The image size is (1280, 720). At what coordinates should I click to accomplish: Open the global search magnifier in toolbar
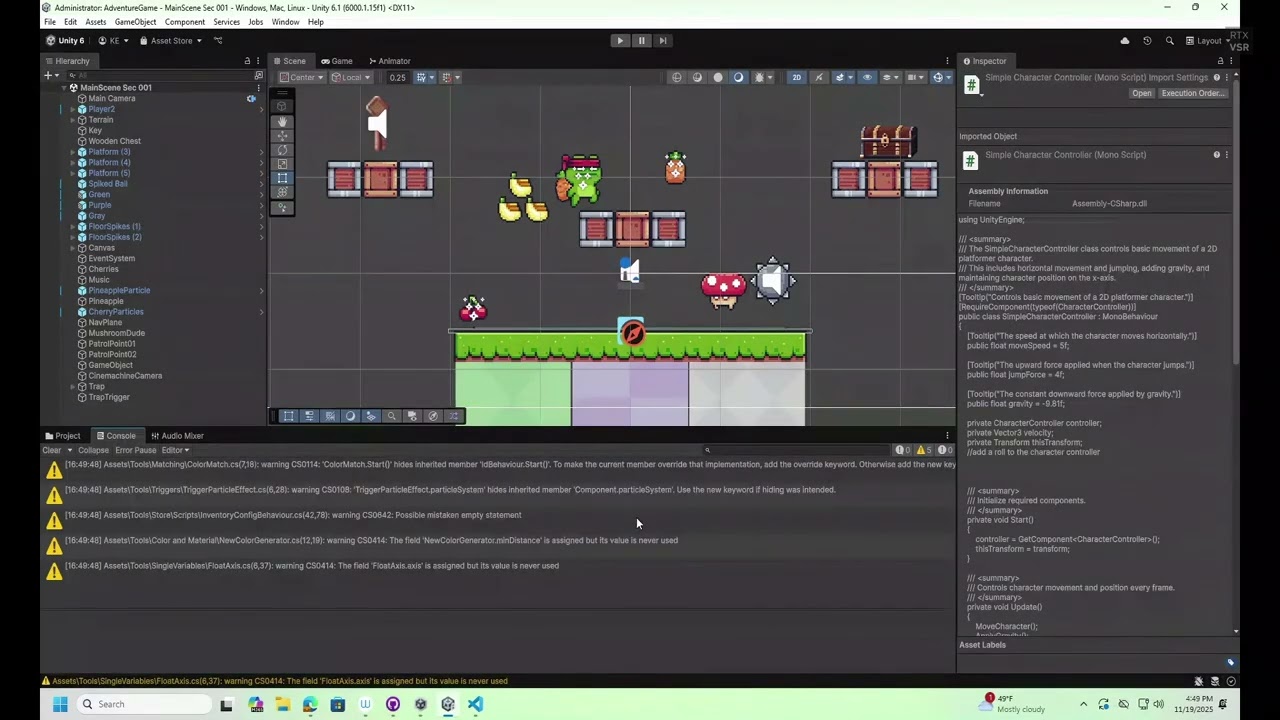(x=1168, y=41)
